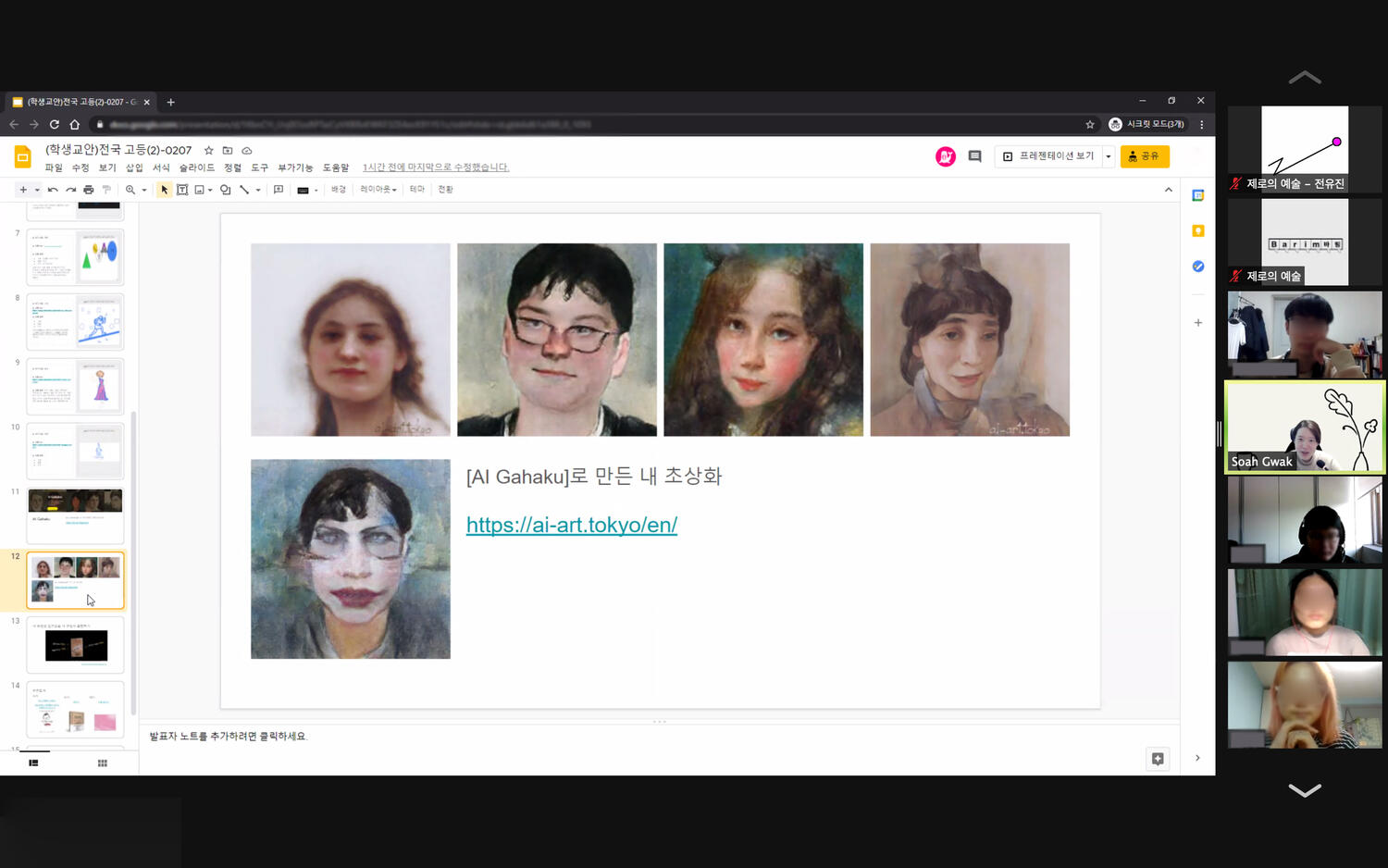
Task: Bookmark this page with the address bar star
Action: 1090,125
